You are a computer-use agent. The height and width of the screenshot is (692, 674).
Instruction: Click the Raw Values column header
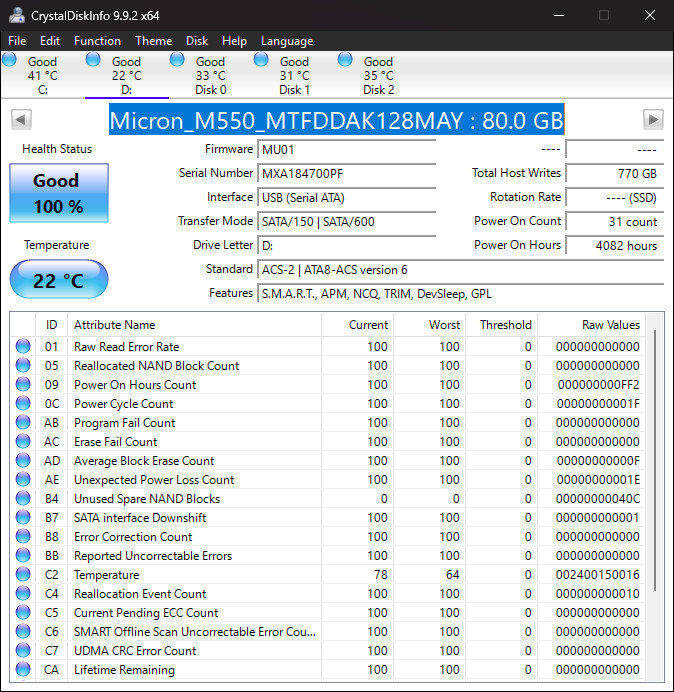click(x=591, y=325)
